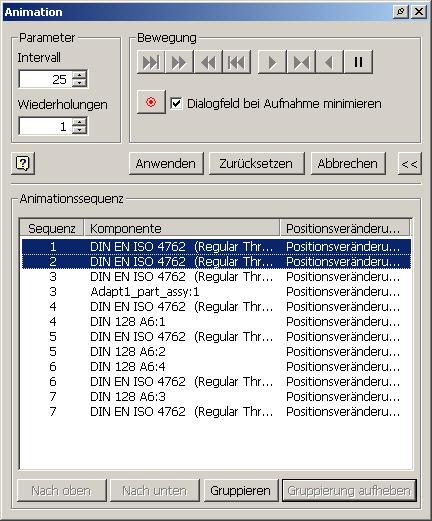Click the Gruppieren button
Screen dimensions: 432x521
tap(241, 491)
